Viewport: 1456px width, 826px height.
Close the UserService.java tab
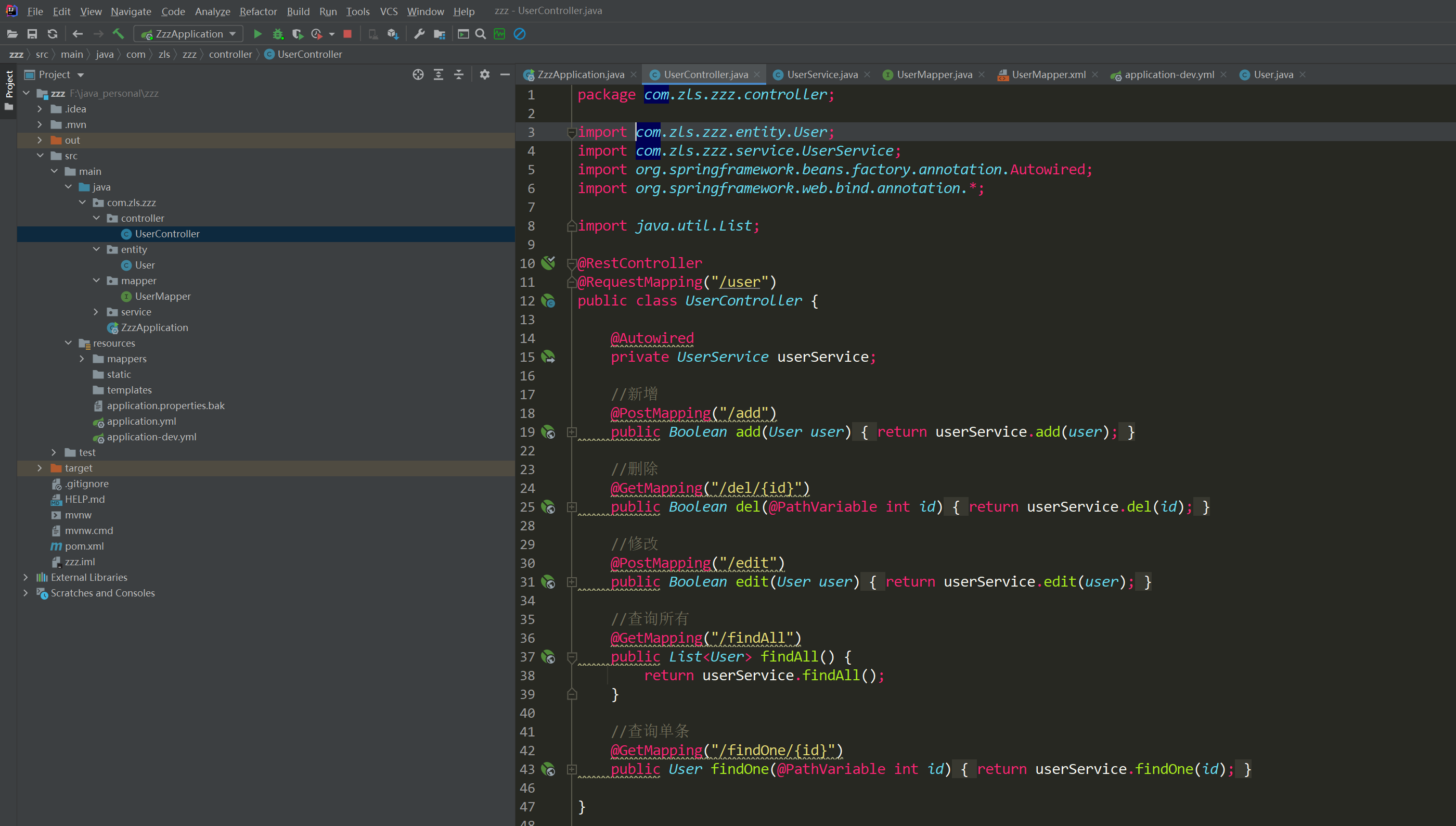(867, 74)
